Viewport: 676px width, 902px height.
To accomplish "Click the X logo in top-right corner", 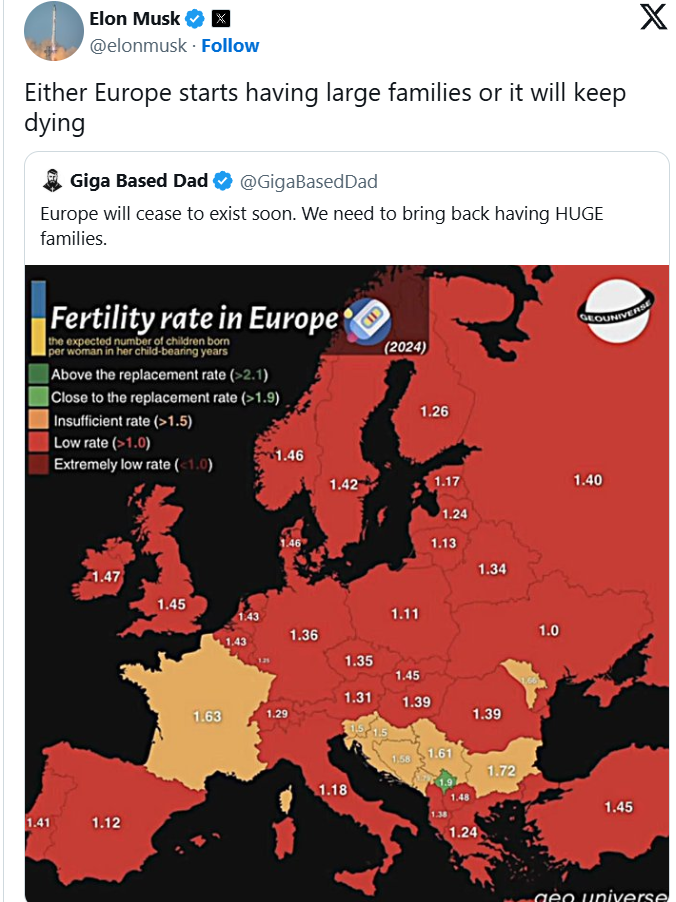I will pyautogui.click(x=654, y=16).
